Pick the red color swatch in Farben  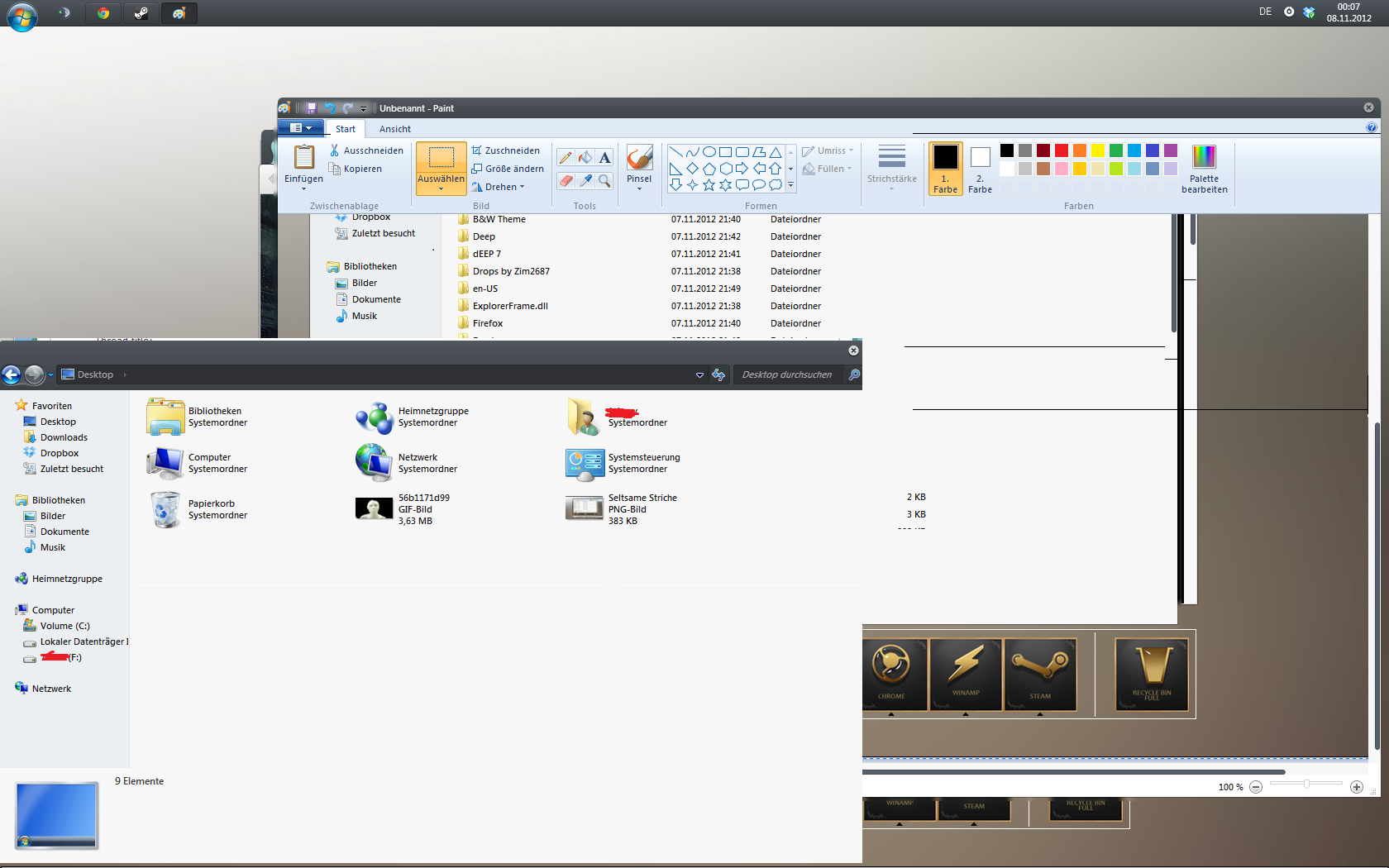(x=1062, y=150)
